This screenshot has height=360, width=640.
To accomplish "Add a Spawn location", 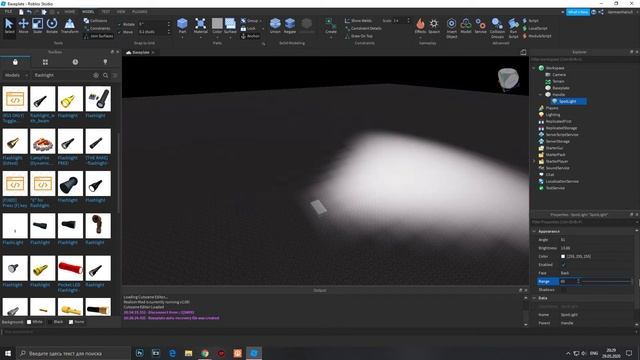I will pos(434,26).
